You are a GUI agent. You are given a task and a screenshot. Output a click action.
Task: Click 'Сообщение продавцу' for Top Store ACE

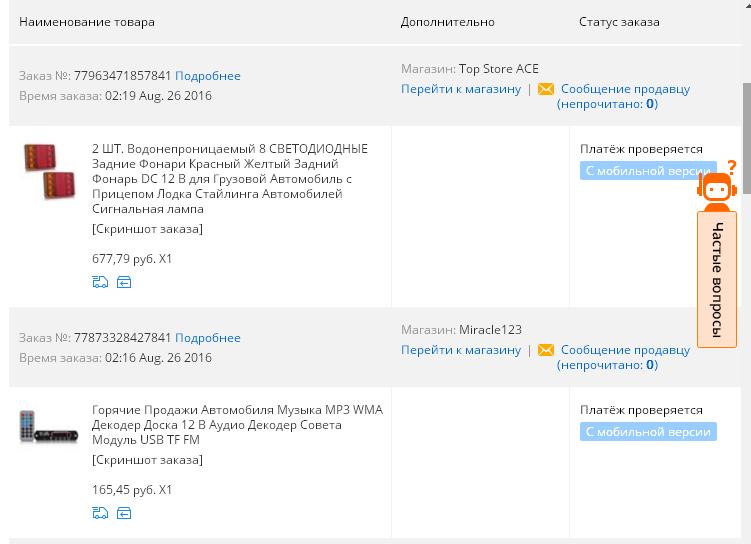click(625, 89)
